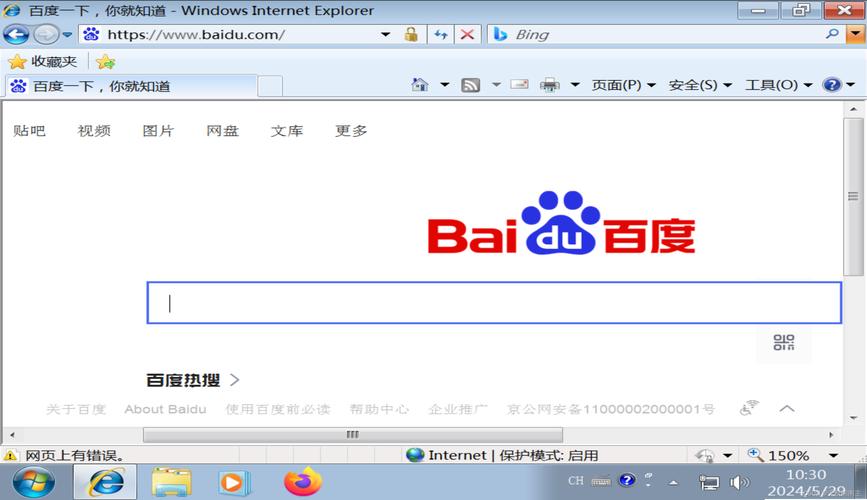Open the recent pages dropdown beside Forward
This screenshot has height=500, width=867.
pyautogui.click(x=67, y=35)
